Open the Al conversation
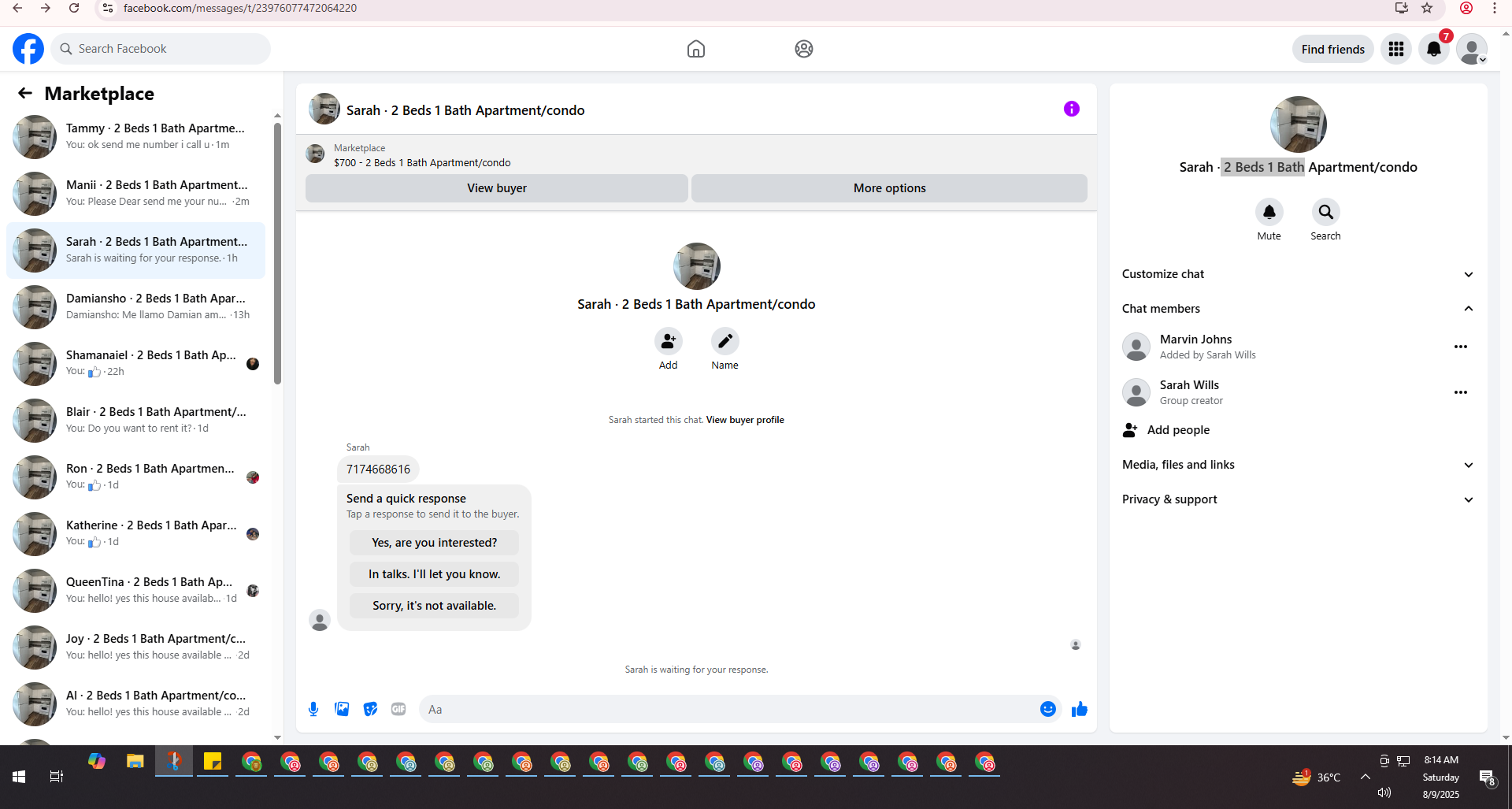 pos(136,704)
